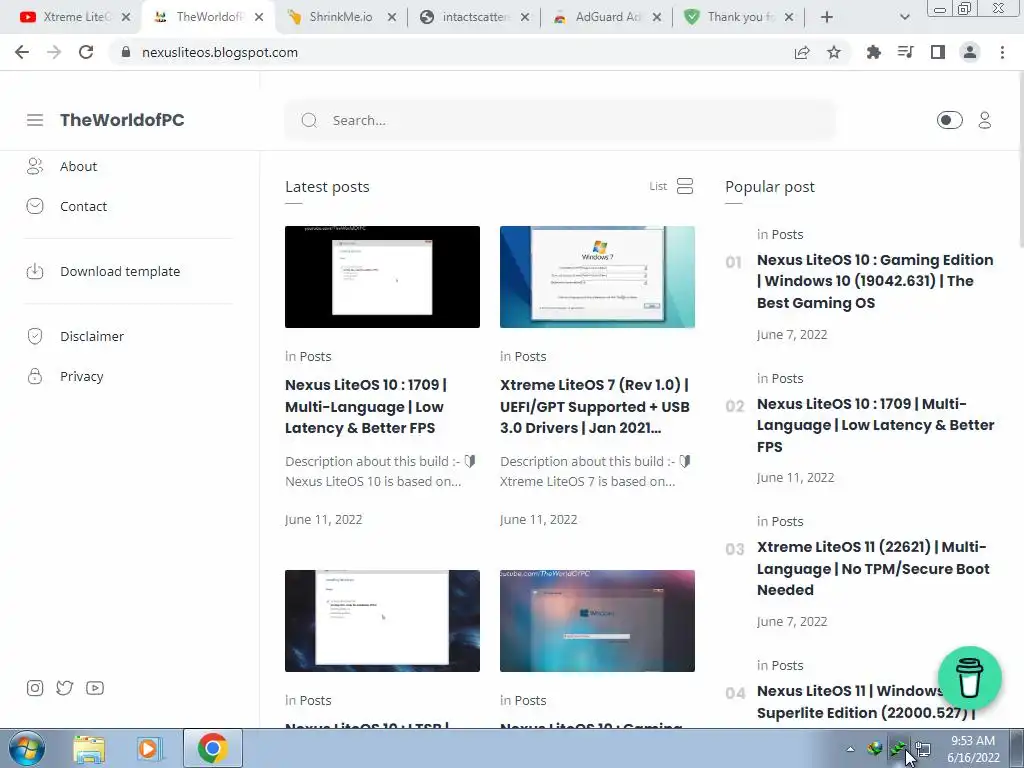Screen dimensions: 1024x768
Task: Open Nexus LiteOS 10 : 1709 latest post title
Action: click(366, 406)
